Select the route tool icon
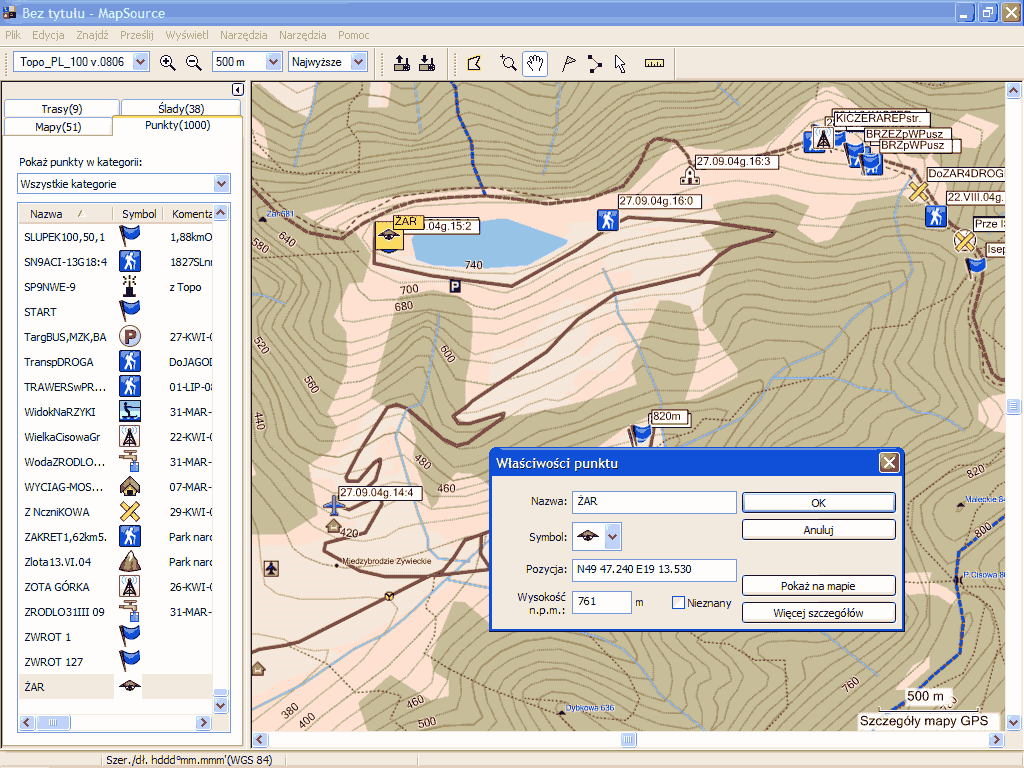Screen dimensions: 1024x768 [594, 63]
